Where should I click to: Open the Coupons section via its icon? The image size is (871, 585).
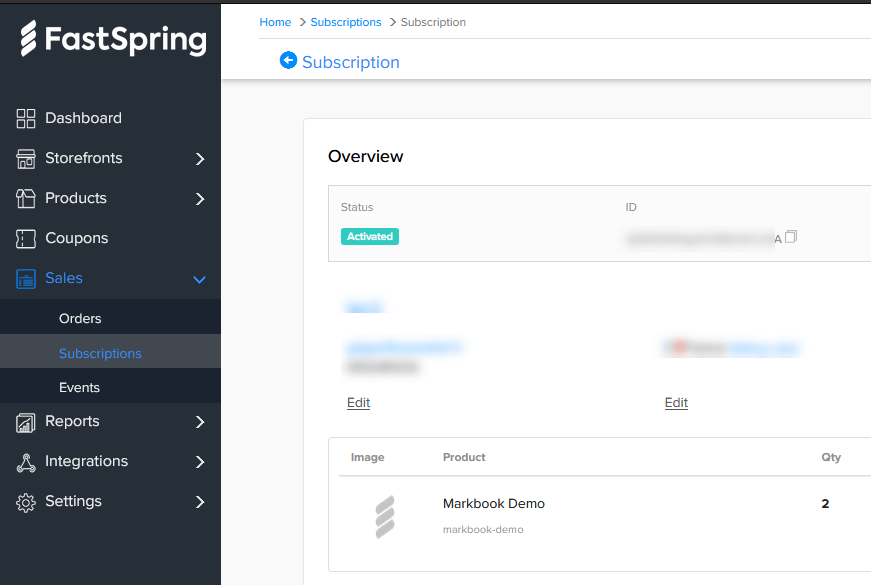click(x=25, y=238)
